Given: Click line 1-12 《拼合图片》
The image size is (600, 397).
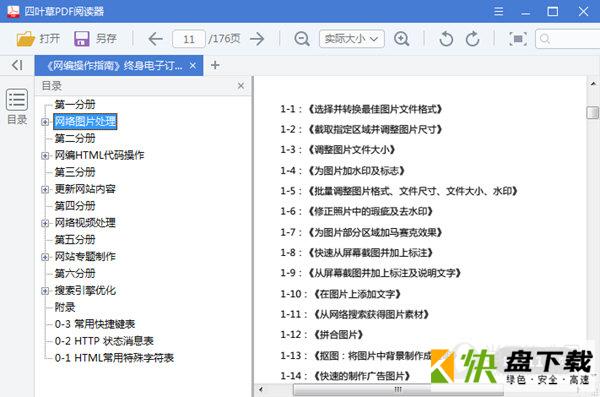Looking at the screenshot, I should (x=321, y=335).
